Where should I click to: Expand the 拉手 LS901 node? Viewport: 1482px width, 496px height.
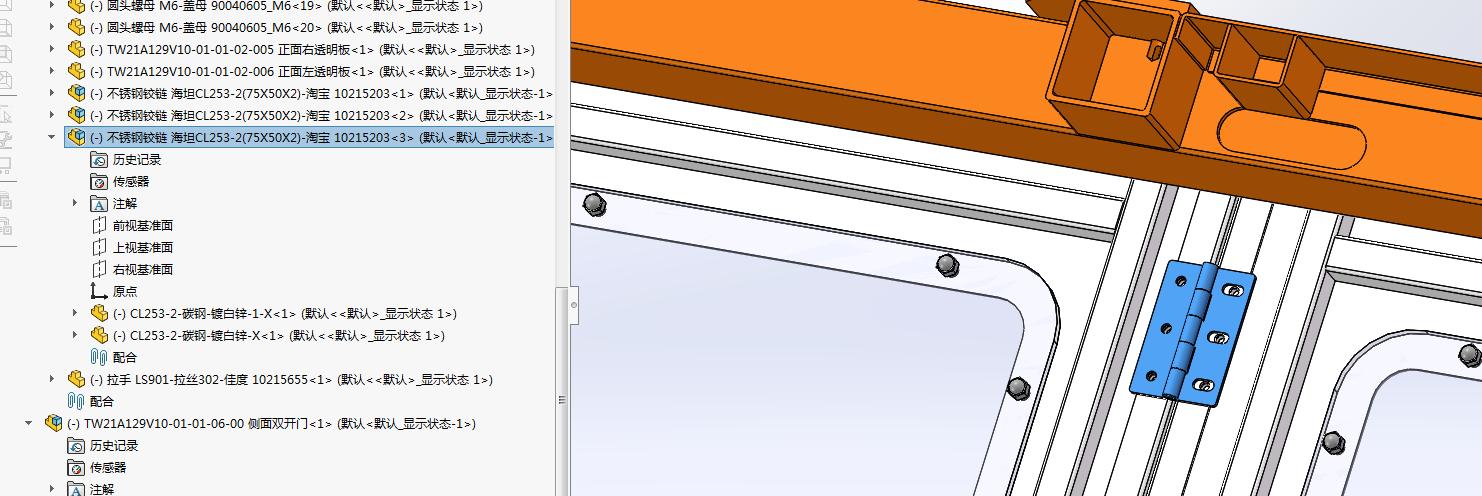pyautogui.click(x=52, y=380)
